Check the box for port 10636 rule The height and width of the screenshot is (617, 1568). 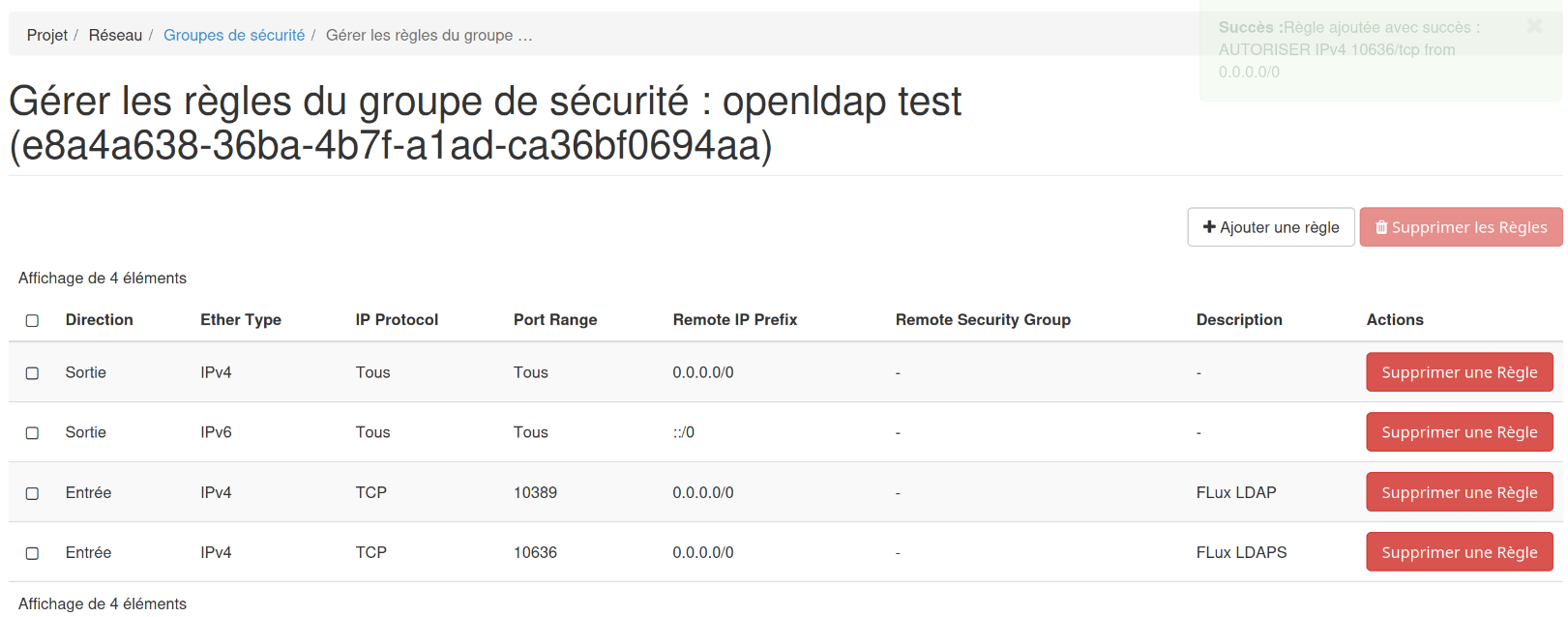click(32, 553)
